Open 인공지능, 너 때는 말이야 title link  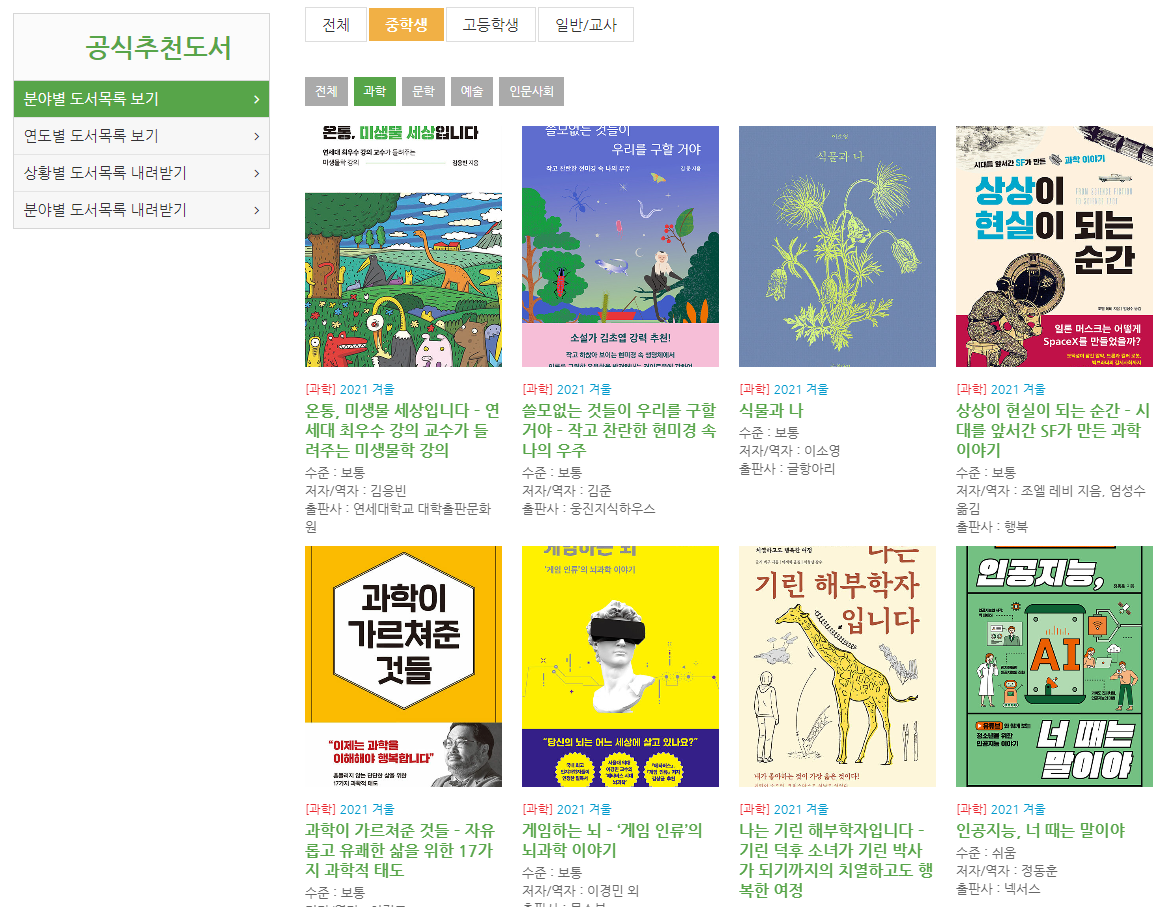click(x=1040, y=830)
